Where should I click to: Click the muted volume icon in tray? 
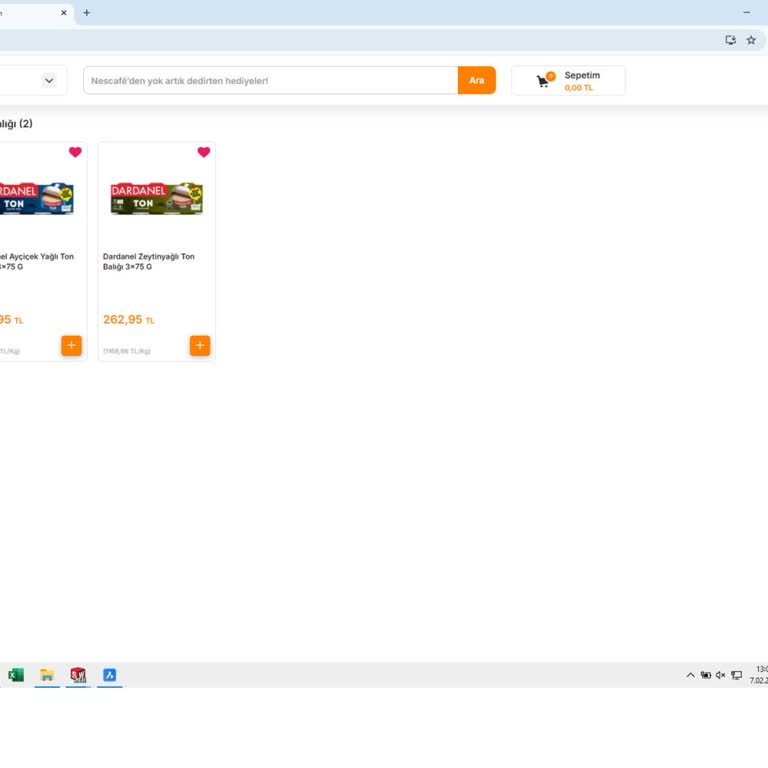720,675
